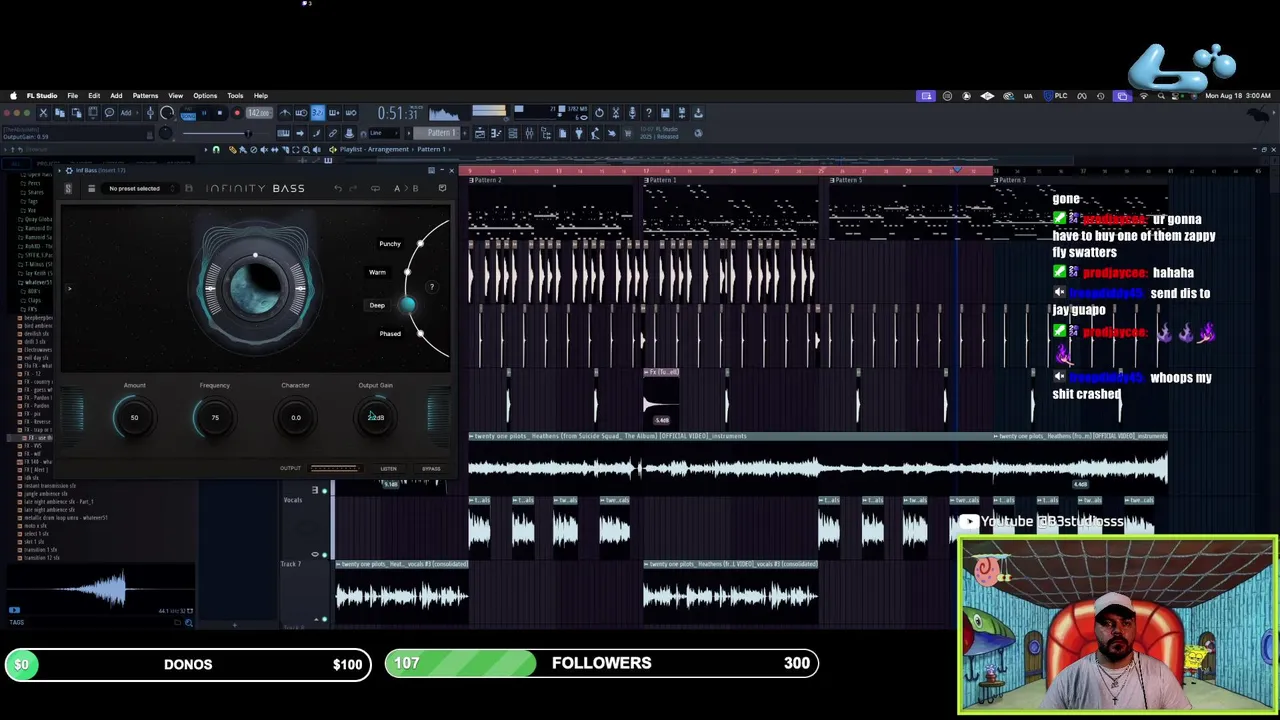Click the microphone recording icon
The height and width of the screenshot is (720, 1280).
[632, 112]
